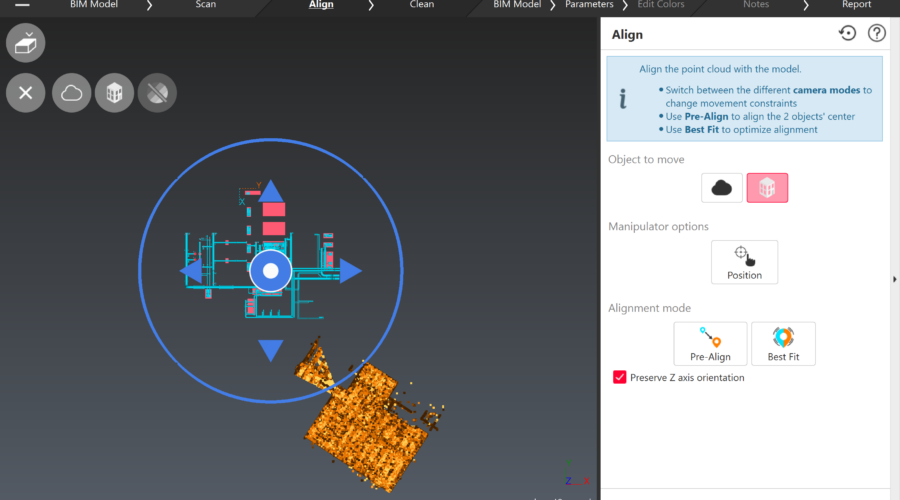
Task: Toggle BIM model visibility in viewport toolbar
Action: (114, 93)
